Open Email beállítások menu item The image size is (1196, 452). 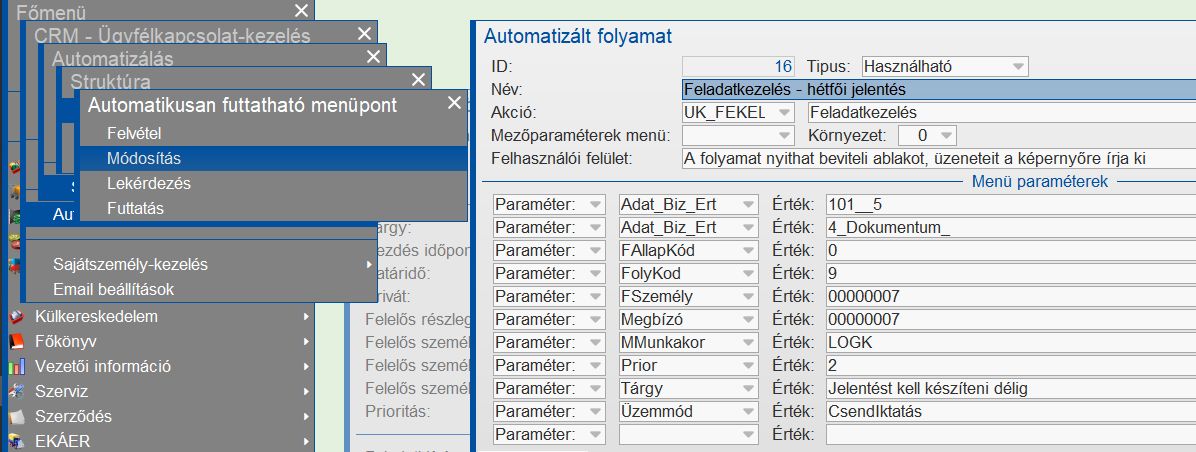tap(114, 290)
